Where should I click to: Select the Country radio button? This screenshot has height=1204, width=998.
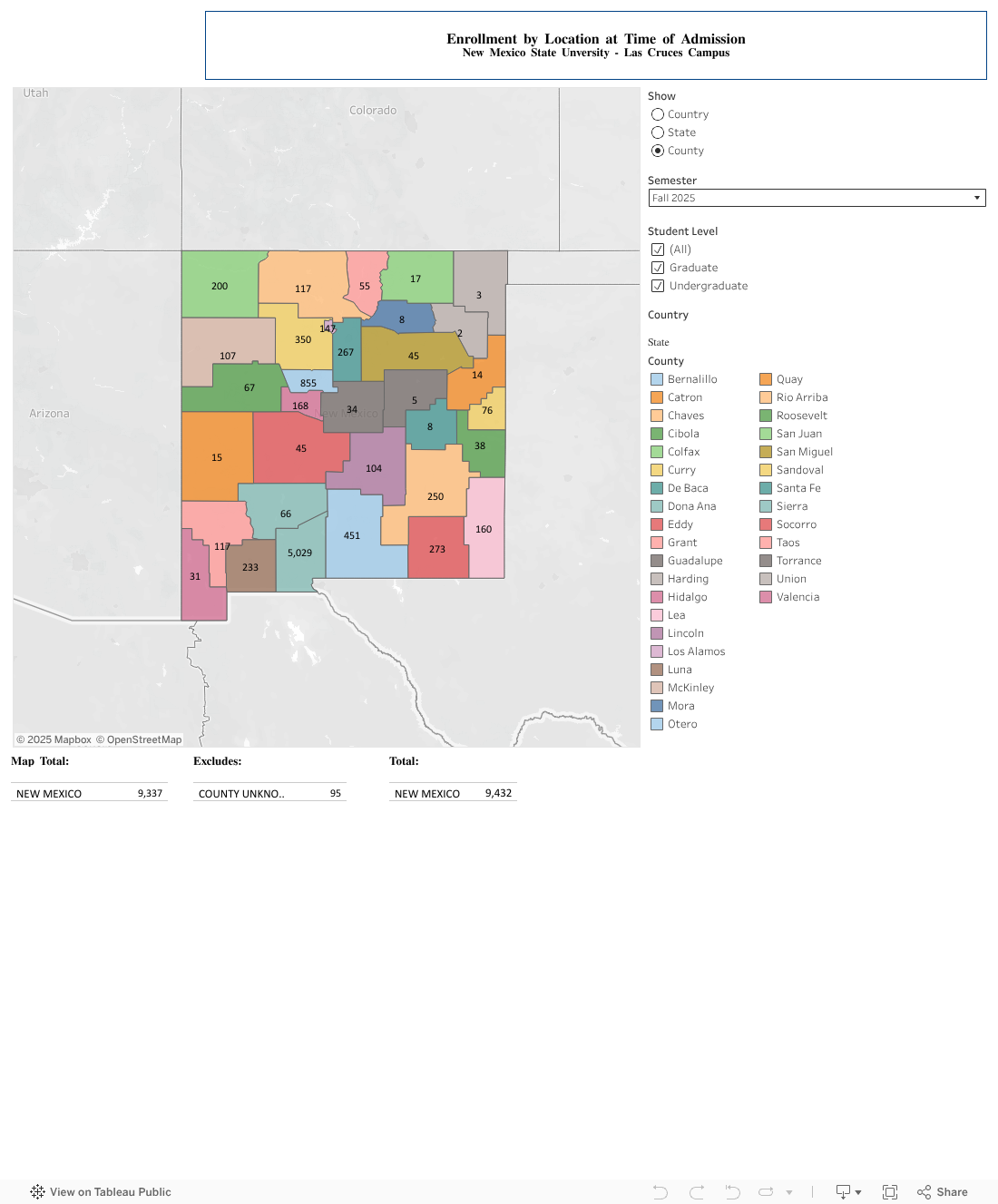click(x=658, y=114)
